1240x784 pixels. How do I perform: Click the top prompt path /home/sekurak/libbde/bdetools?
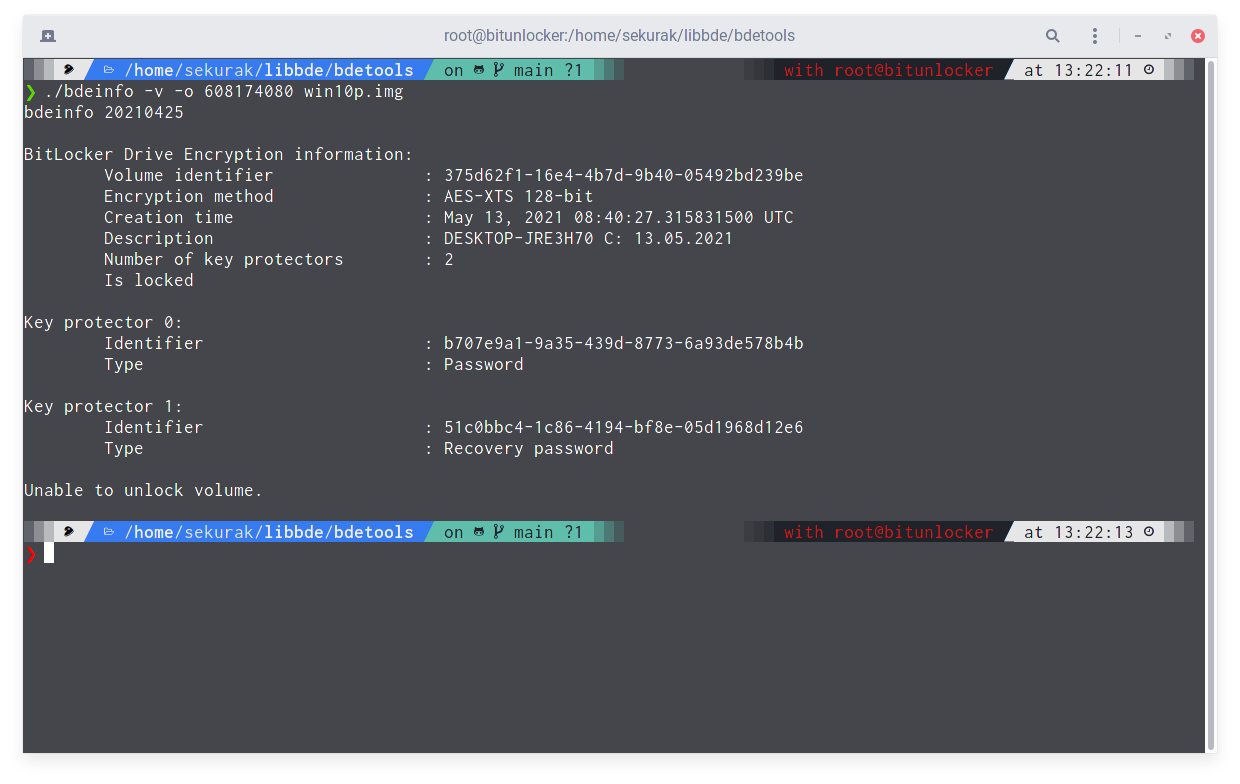tap(269, 70)
